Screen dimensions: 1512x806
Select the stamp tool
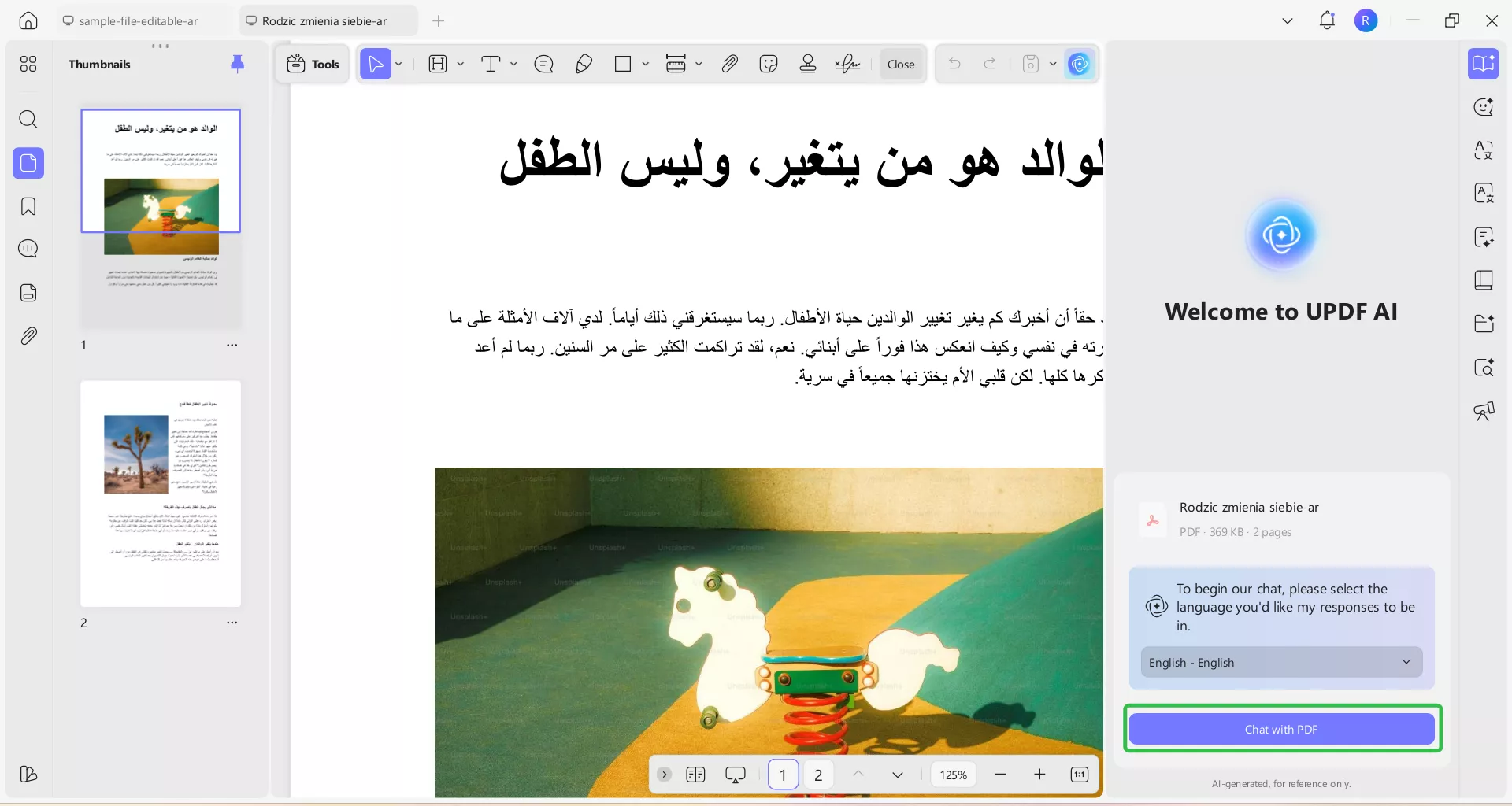[x=808, y=64]
